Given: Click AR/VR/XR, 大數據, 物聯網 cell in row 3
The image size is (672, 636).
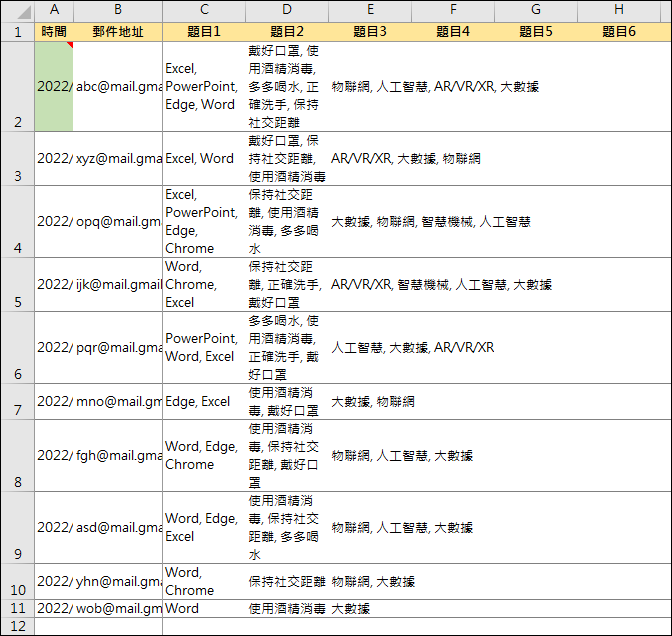Looking at the screenshot, I should 370,159.
